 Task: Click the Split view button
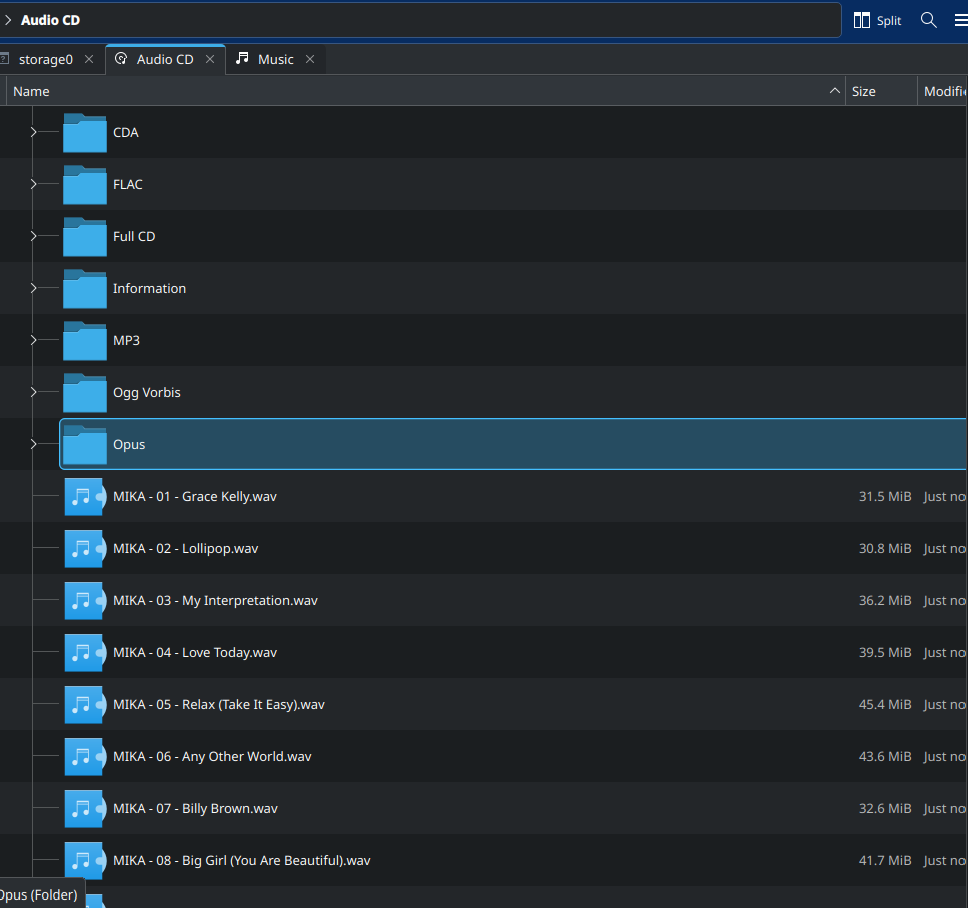coord(877,20)
